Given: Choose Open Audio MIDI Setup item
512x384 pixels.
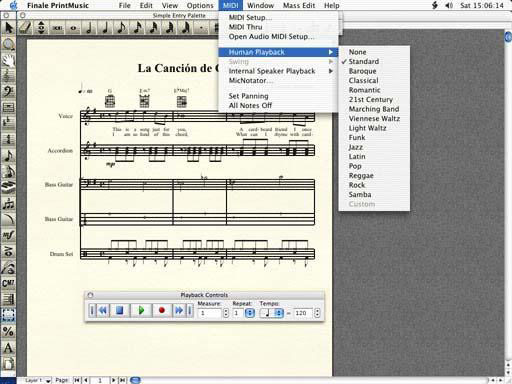Looking at the screenshot, I should pos(278,36).
